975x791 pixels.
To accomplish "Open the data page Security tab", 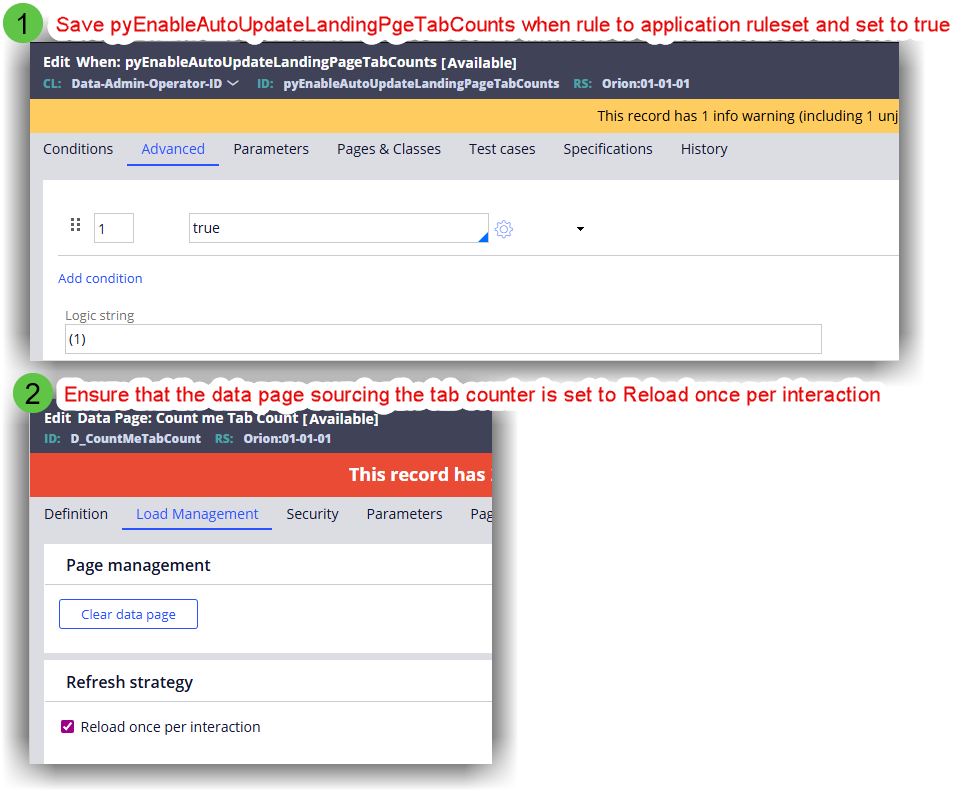I will [312, 514].
